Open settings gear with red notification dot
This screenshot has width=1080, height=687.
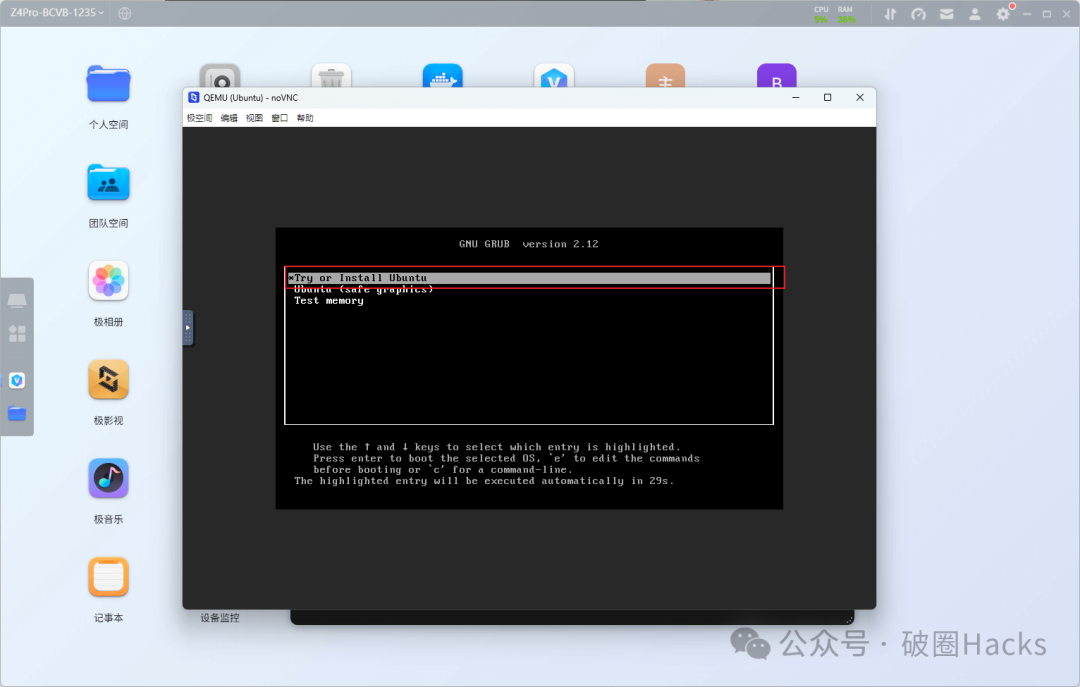(1003, 14)
